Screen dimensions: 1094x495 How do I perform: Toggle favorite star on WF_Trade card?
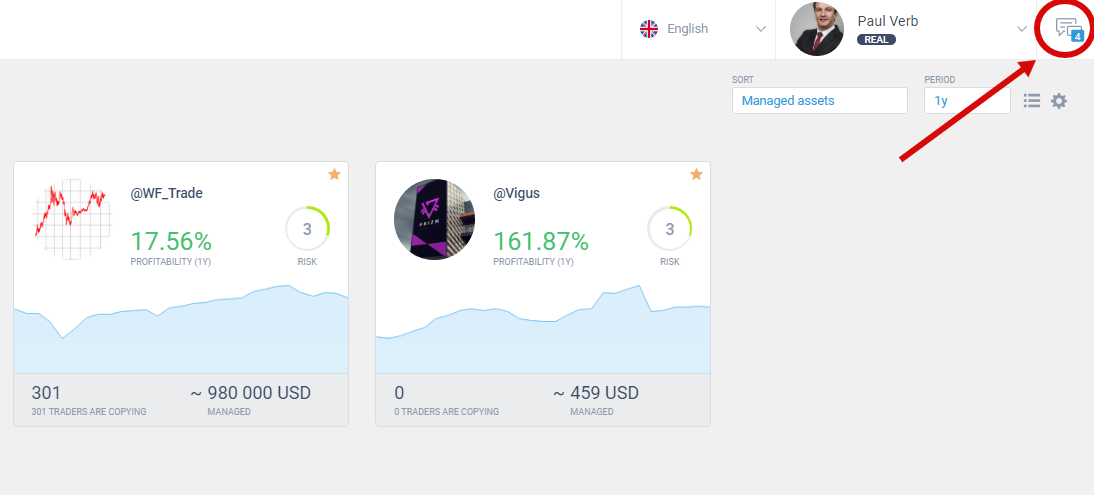[334, 175]
